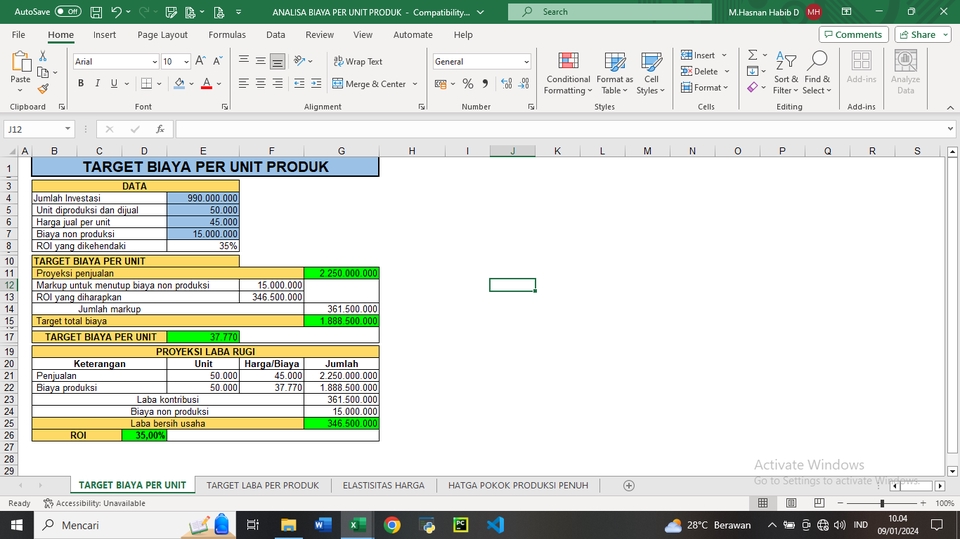Open the Insert tab
Screen dimensions: 960x539
105,35
